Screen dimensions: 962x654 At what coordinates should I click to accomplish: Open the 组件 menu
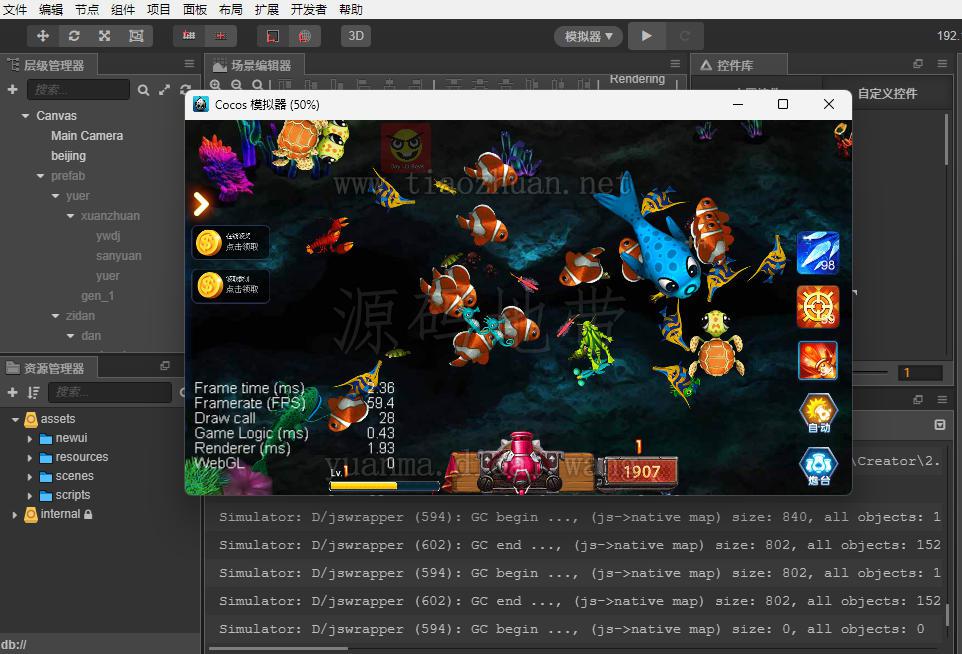coord(123,10)
